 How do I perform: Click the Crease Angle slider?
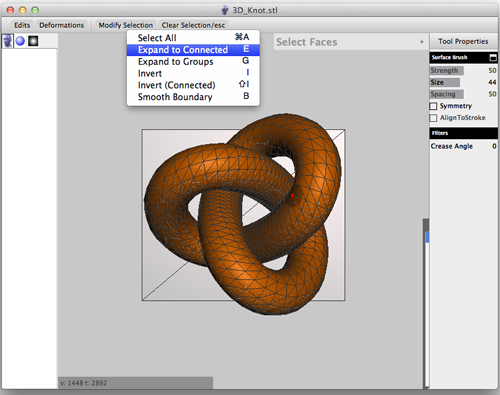(463, 146)
